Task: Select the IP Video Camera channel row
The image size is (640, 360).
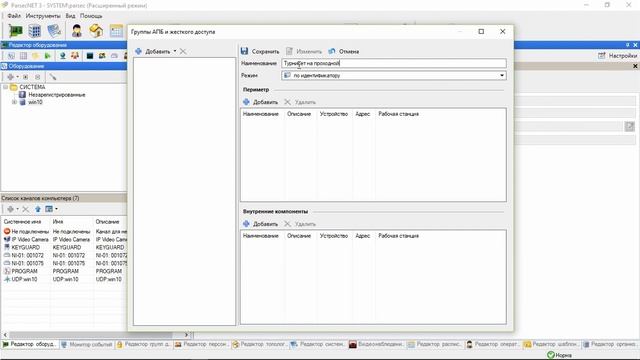Action: coord(64,240)
